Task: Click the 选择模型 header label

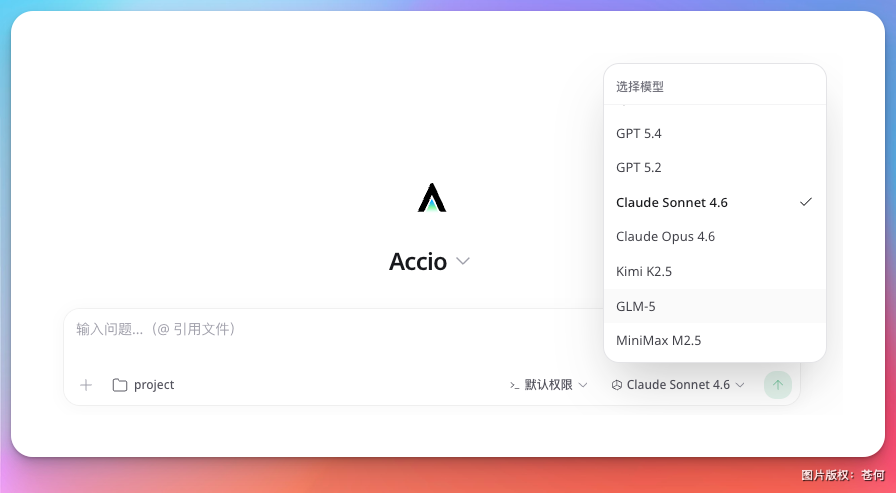Action: (640, 87)
